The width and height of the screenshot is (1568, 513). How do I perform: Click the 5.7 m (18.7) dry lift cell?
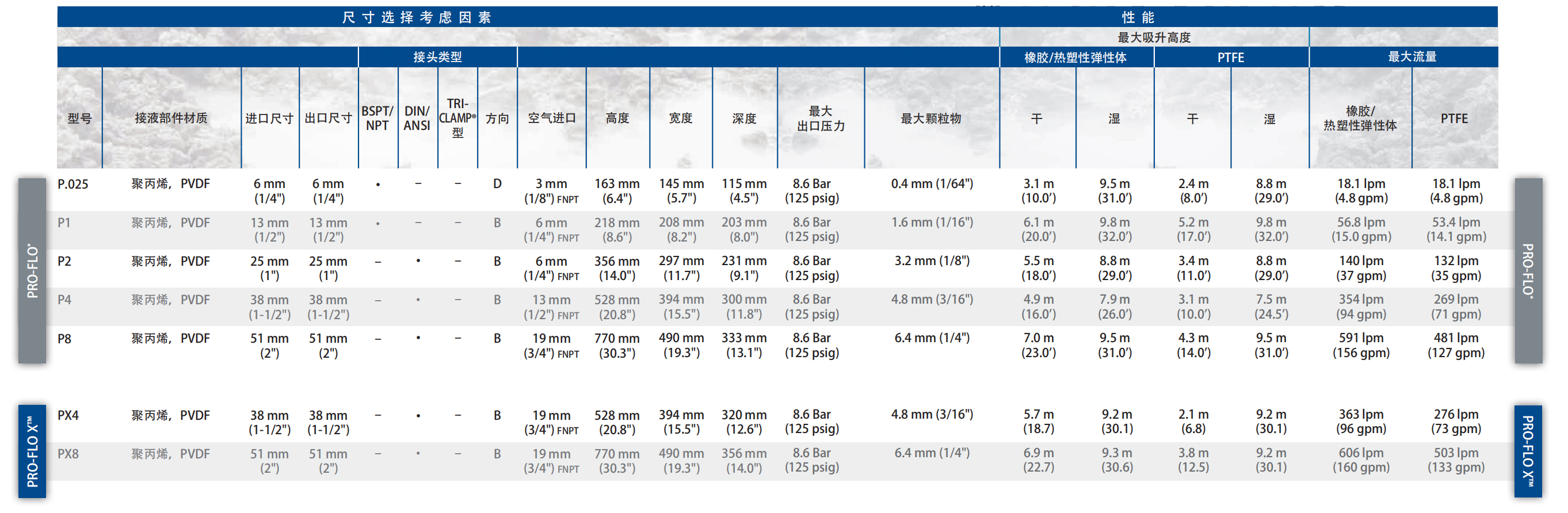tap(1039, 421)
